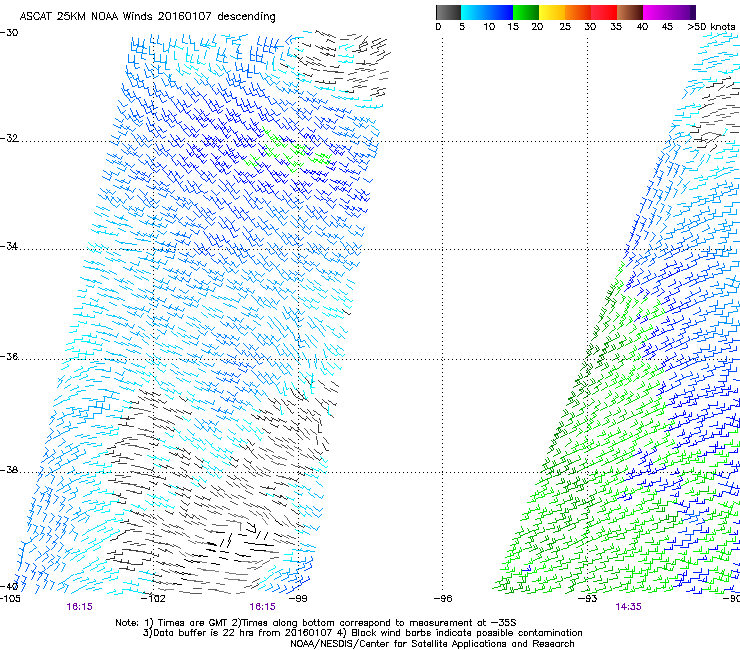
Task: Pick the yellow 20–25 knots legend segment
Action: 552,12
